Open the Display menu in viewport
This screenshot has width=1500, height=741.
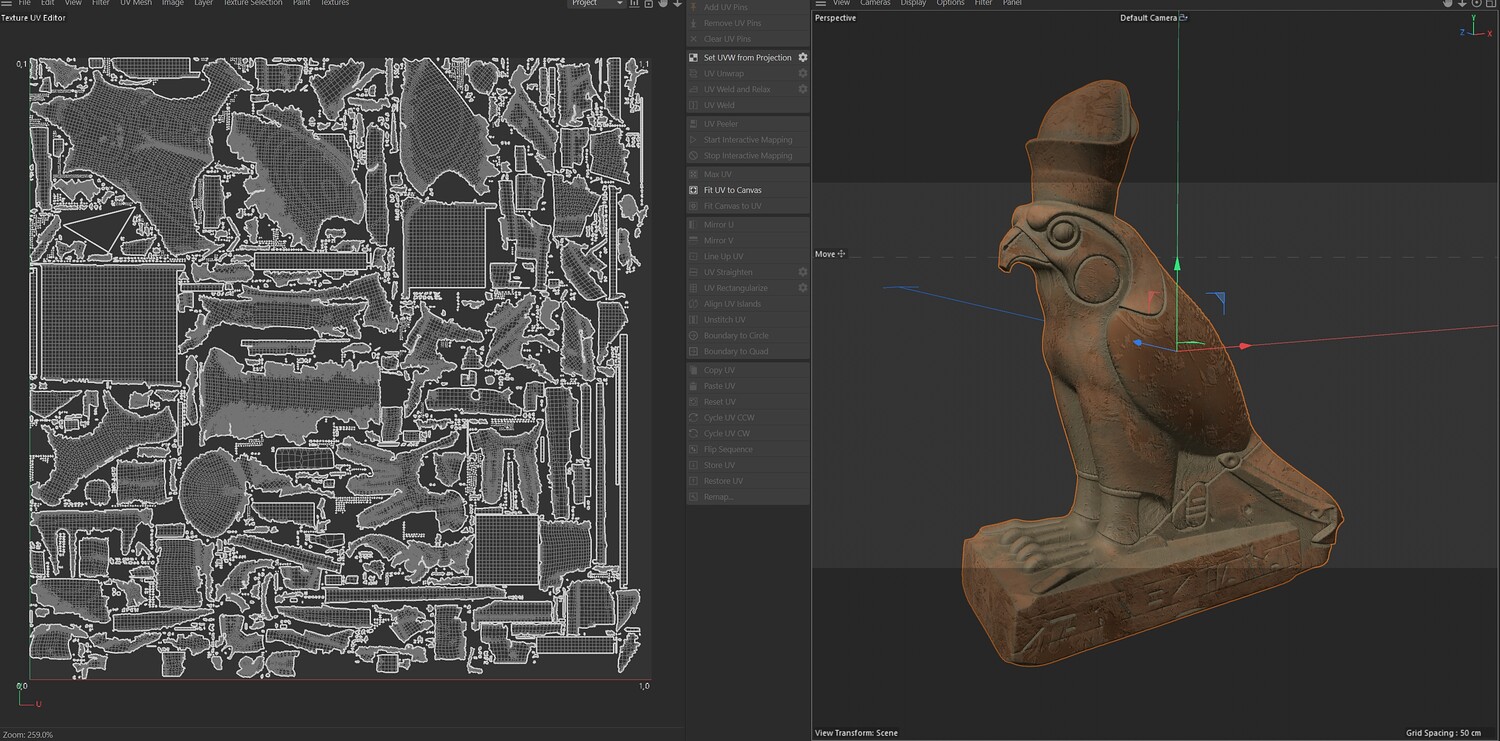[913, 3]
